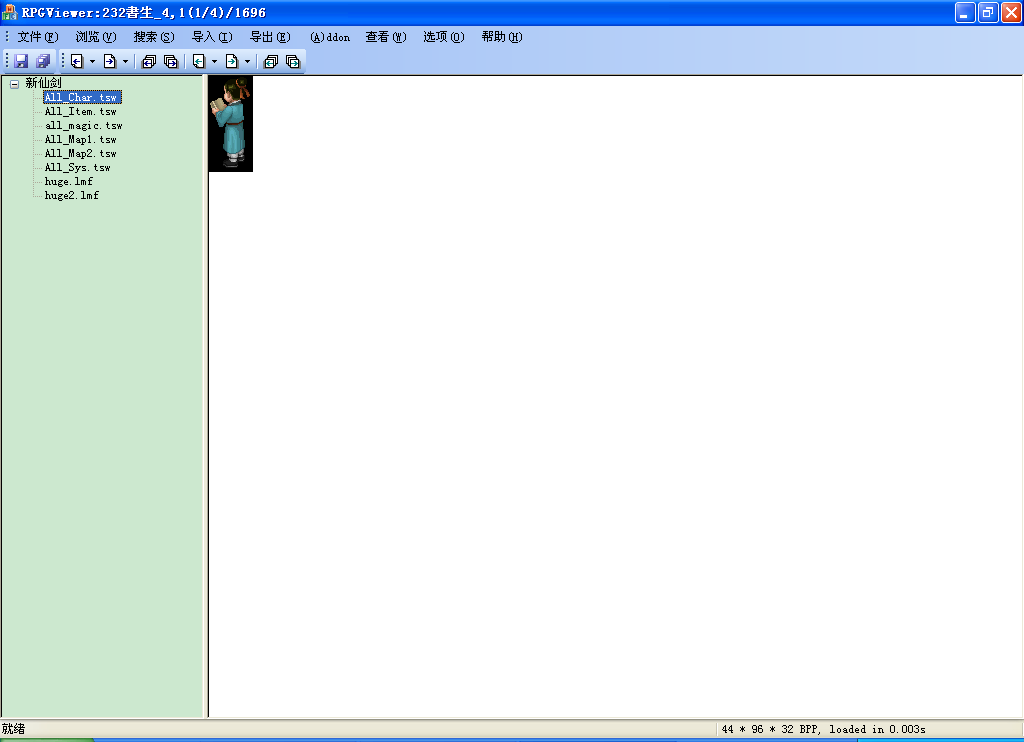Image resolution: width=1024 pixels, height=742 pixels.
Task: Click the blue import page arrow icon
Action: coord(77,61)
